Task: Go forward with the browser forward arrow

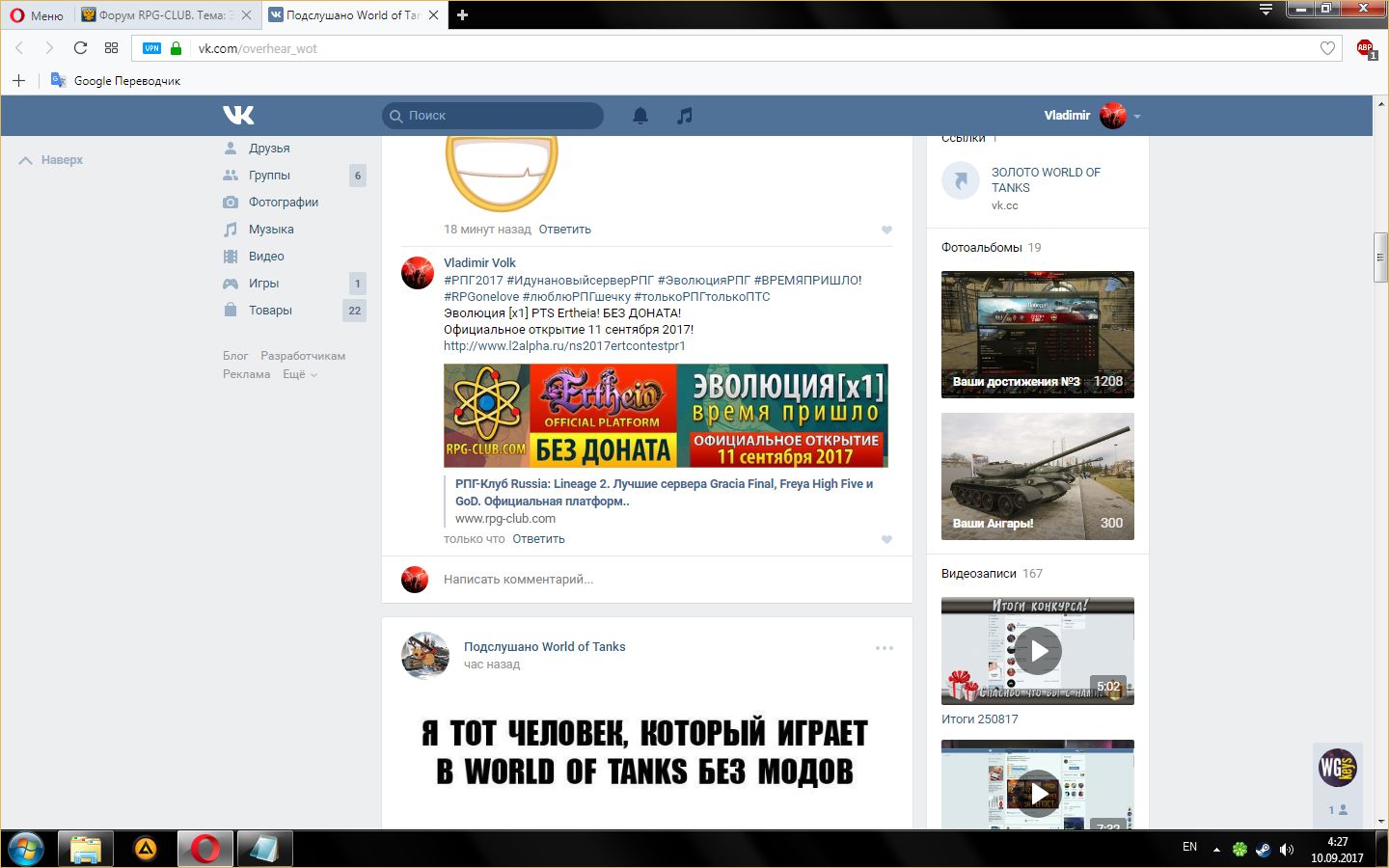Action: pos(49,48)
